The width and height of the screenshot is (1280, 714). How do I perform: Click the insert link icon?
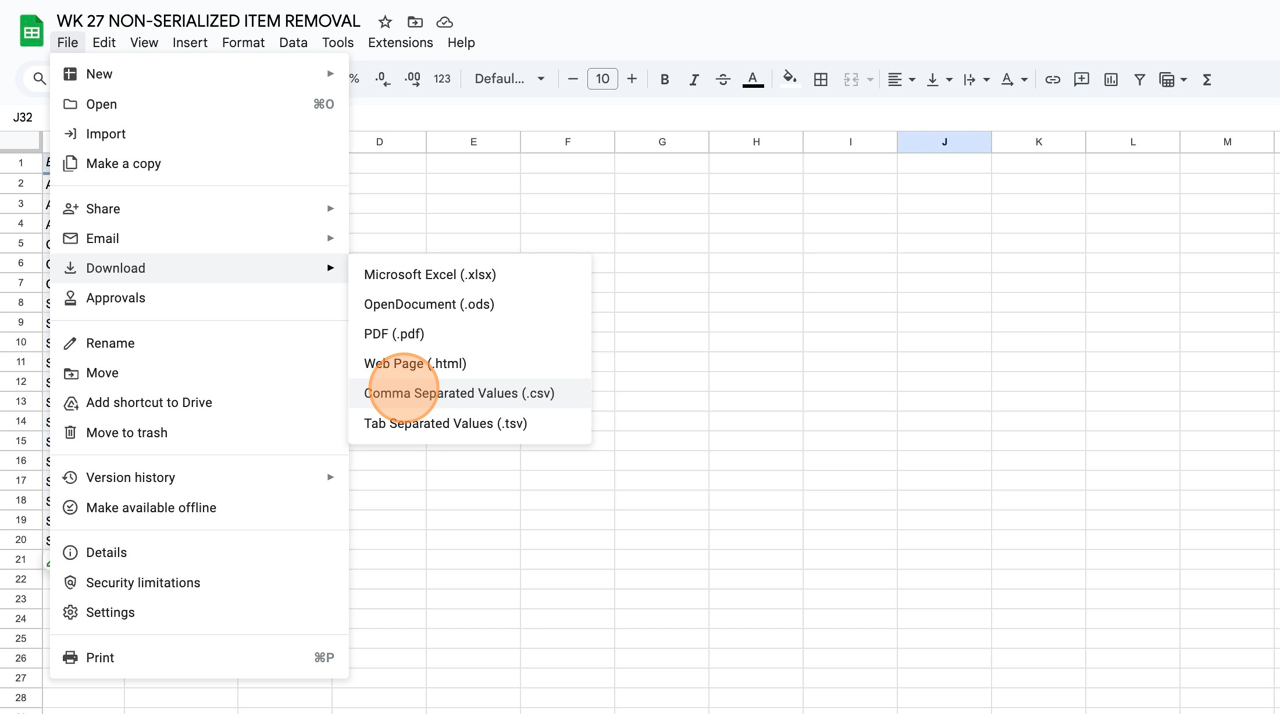(1052, 80)
